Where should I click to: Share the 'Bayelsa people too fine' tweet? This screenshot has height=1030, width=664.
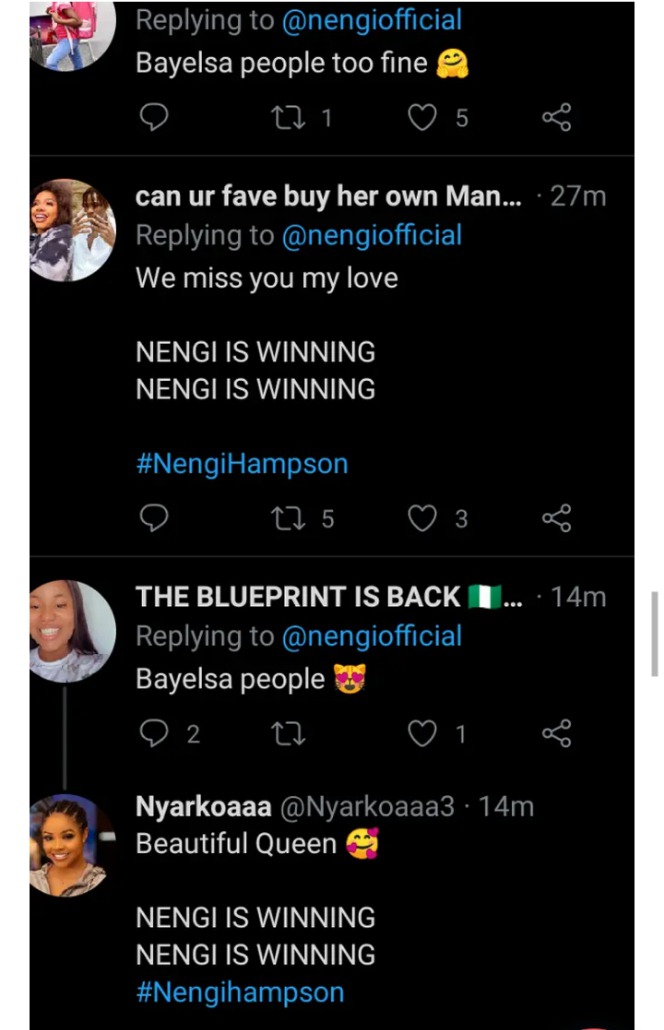pos(556,118)
